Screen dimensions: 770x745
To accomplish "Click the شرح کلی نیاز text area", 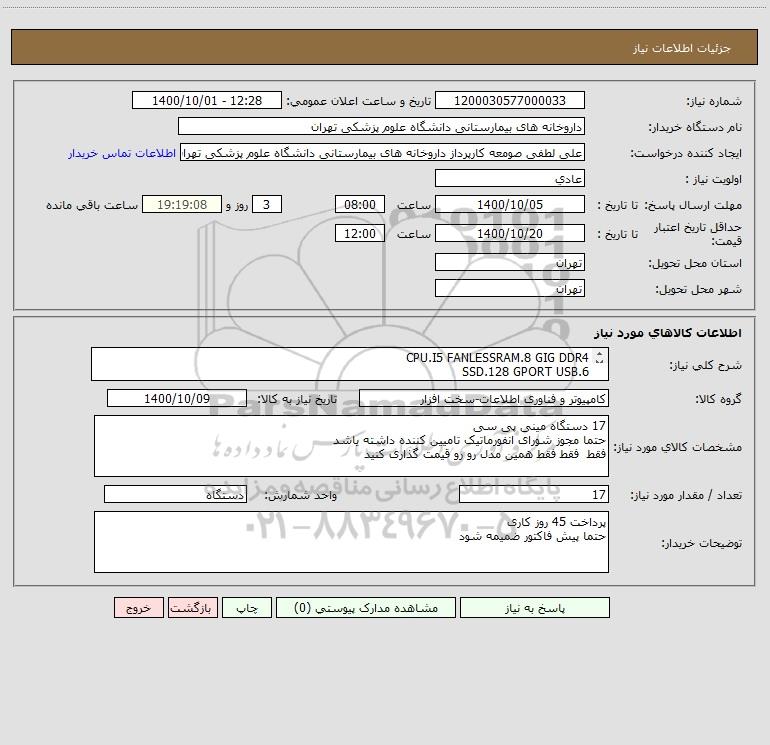I will [x=350, y=364].
